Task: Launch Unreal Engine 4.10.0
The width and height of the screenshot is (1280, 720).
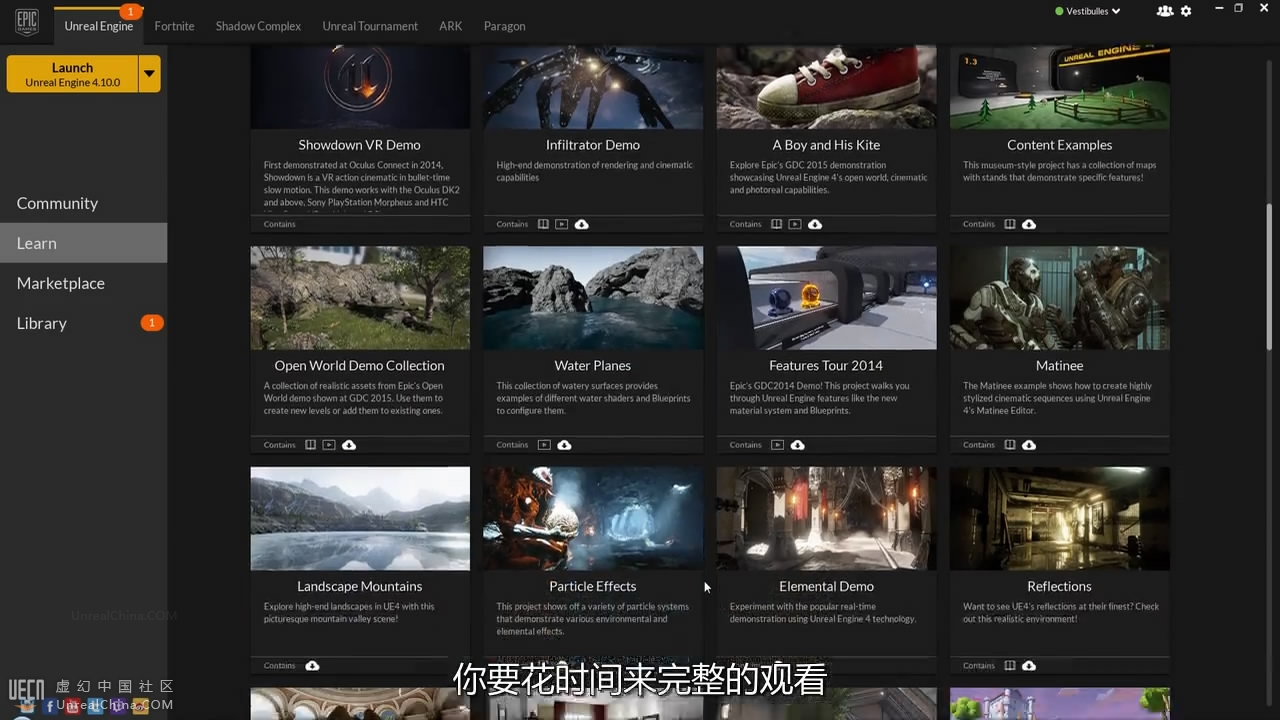Action: click(x=72, y=74)
